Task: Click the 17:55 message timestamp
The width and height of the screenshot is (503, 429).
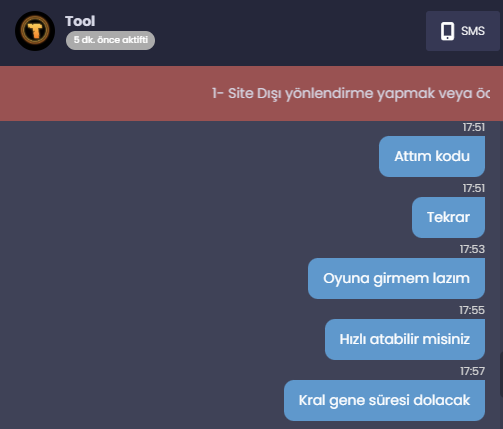Action: [x=472, y=310]
